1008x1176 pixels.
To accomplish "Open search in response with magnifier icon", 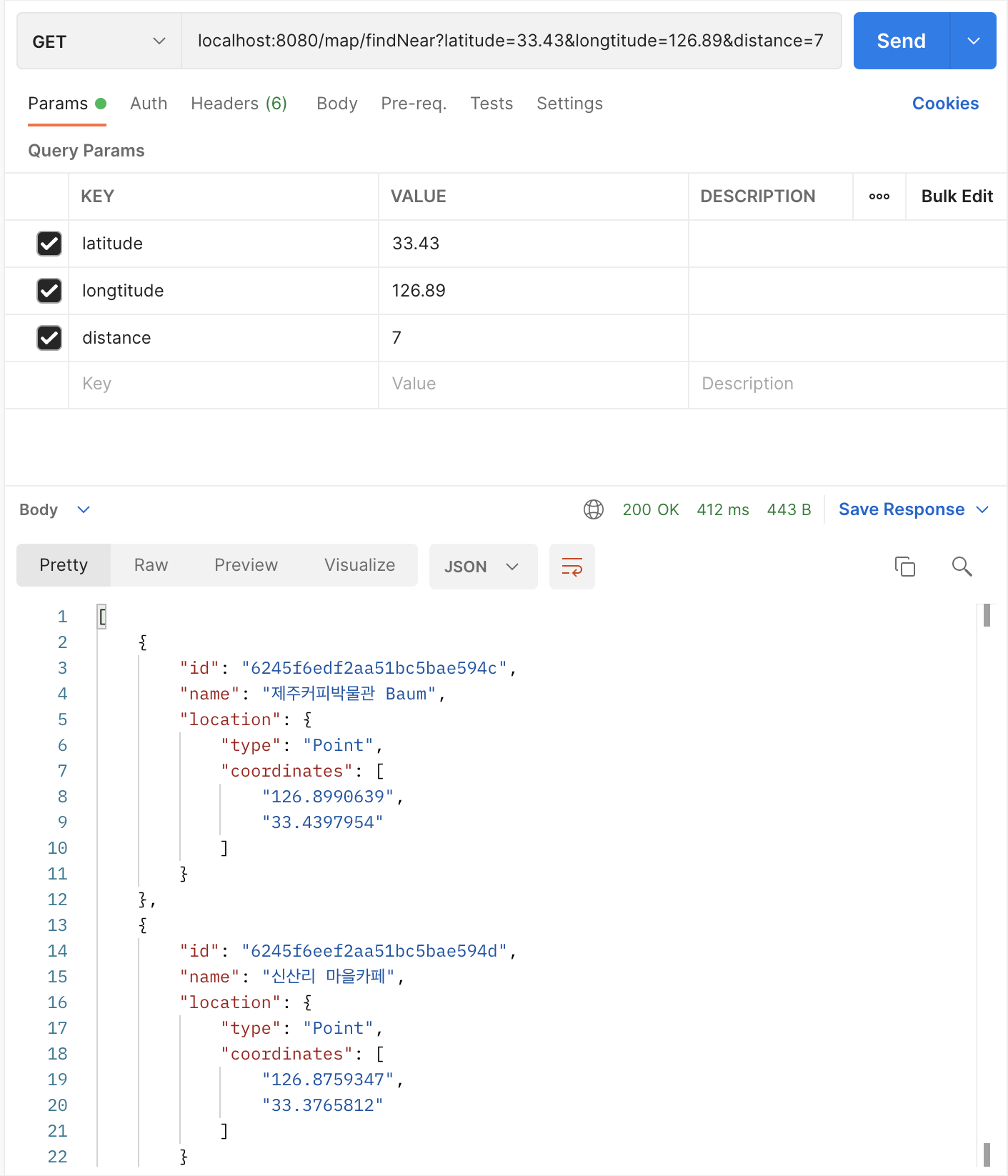I will 962,567.
